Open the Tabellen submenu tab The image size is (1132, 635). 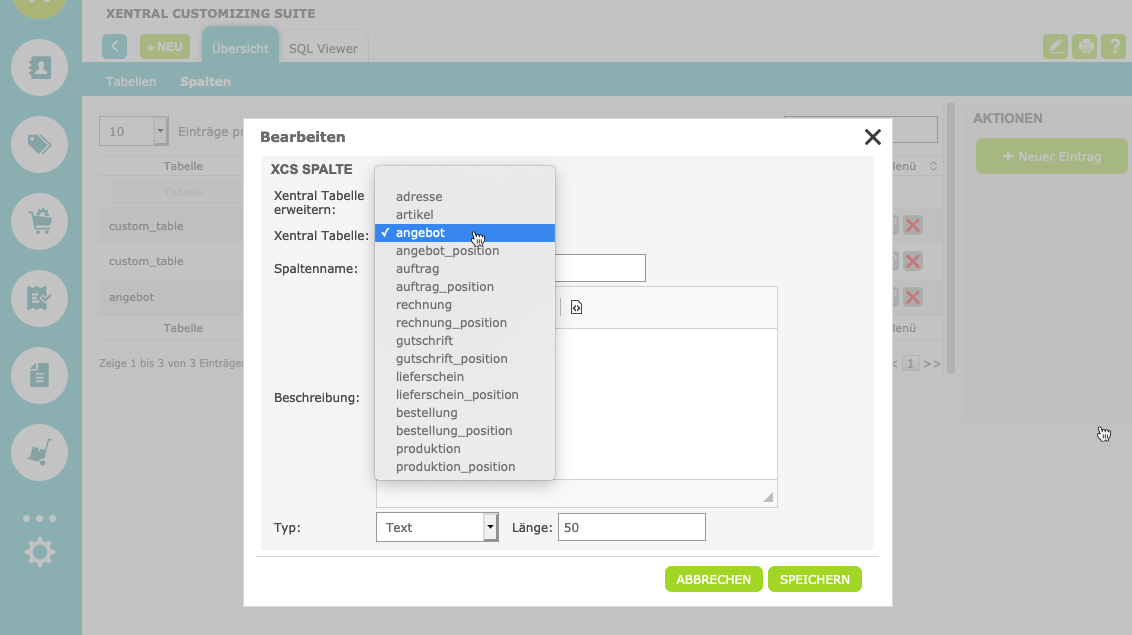(x=131, y=82)
